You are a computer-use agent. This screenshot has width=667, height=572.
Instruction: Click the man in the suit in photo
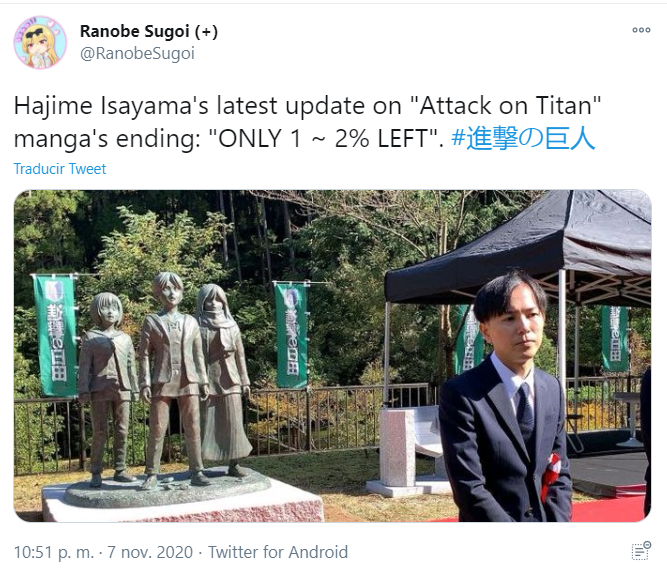pyautogui.click(x=505, y=398)
